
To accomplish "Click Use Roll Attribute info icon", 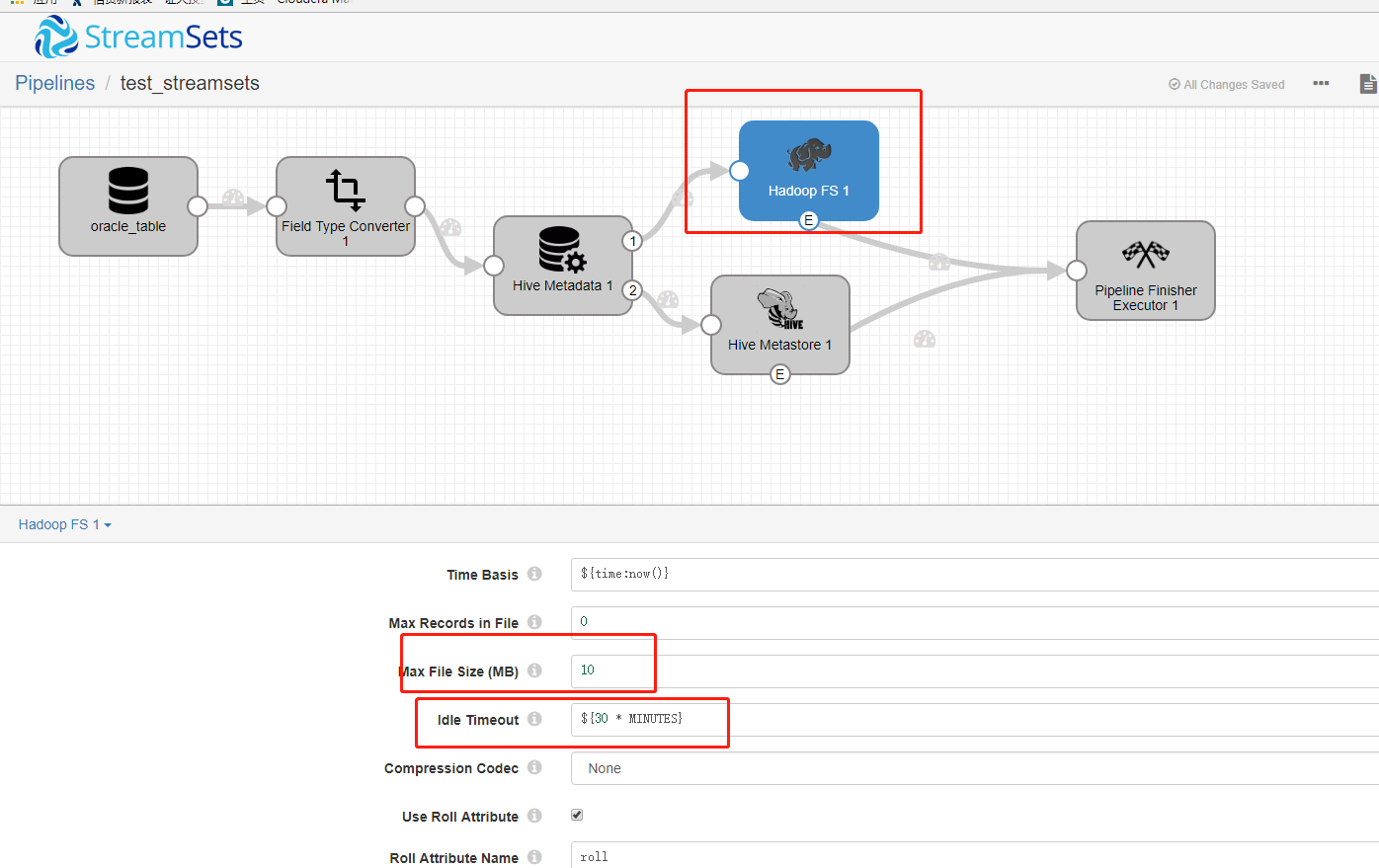I will click(534, 816).
